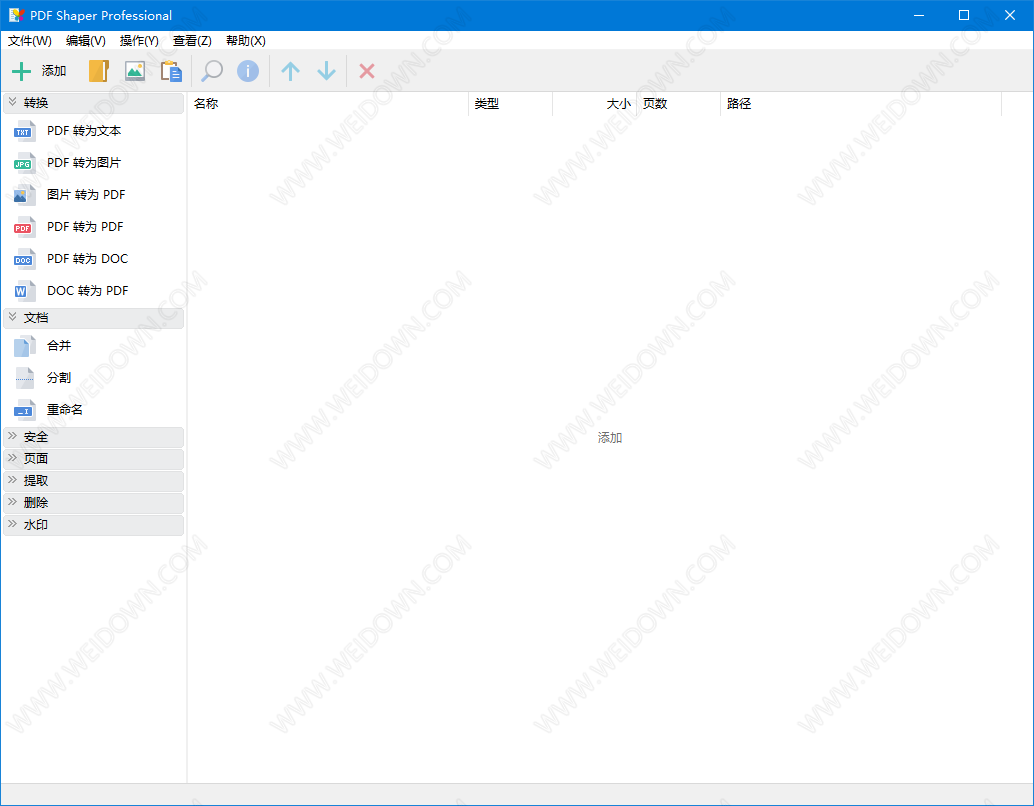
Task: Click the 添加 label in the toolbar
Action: pos(54,71)
